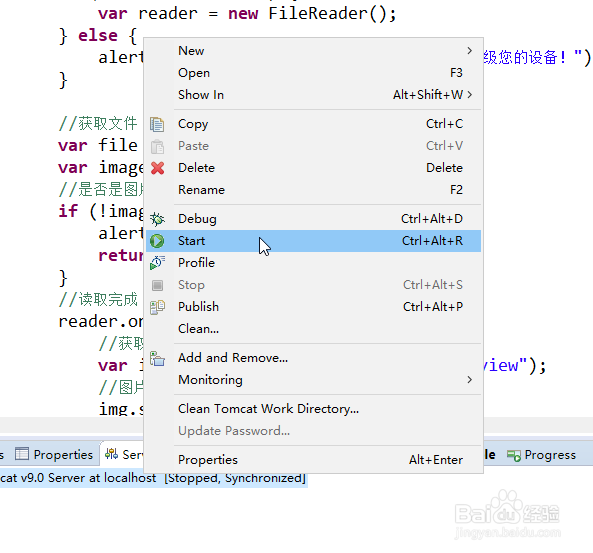The image size is (593, 553).
Task: Open the Monitoring menu entry
Action: 313,380
